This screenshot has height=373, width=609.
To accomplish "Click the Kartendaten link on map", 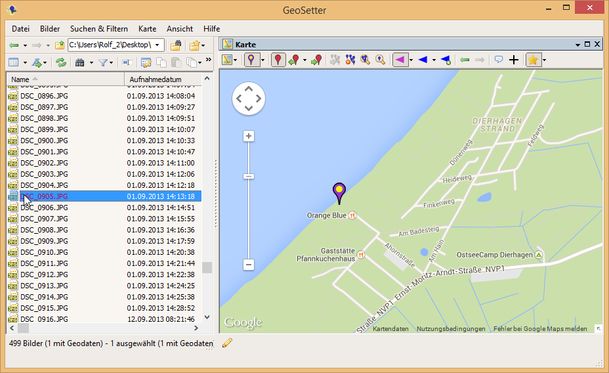I will coord(390,329).
